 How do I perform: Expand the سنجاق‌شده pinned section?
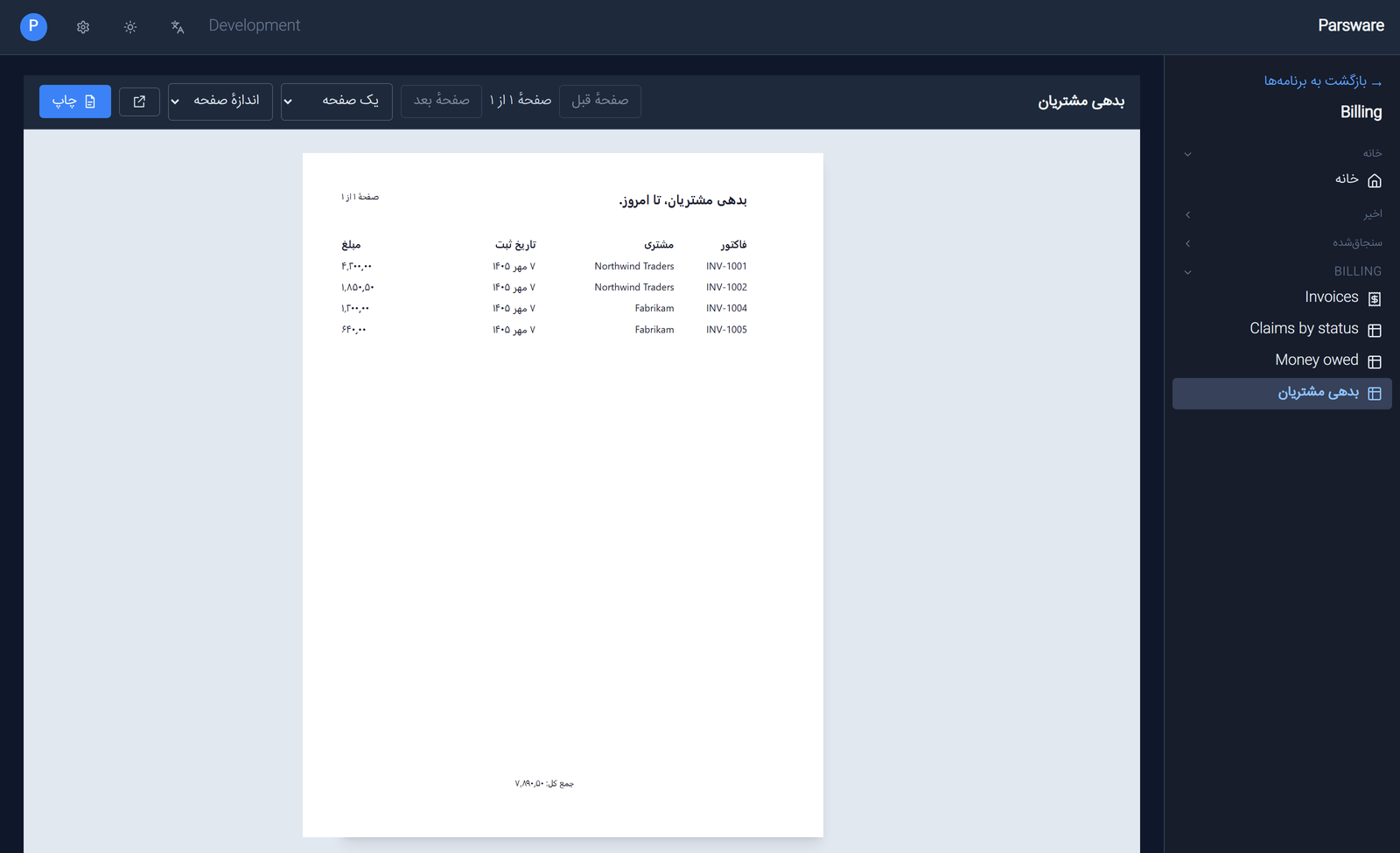coord(1187,243)
